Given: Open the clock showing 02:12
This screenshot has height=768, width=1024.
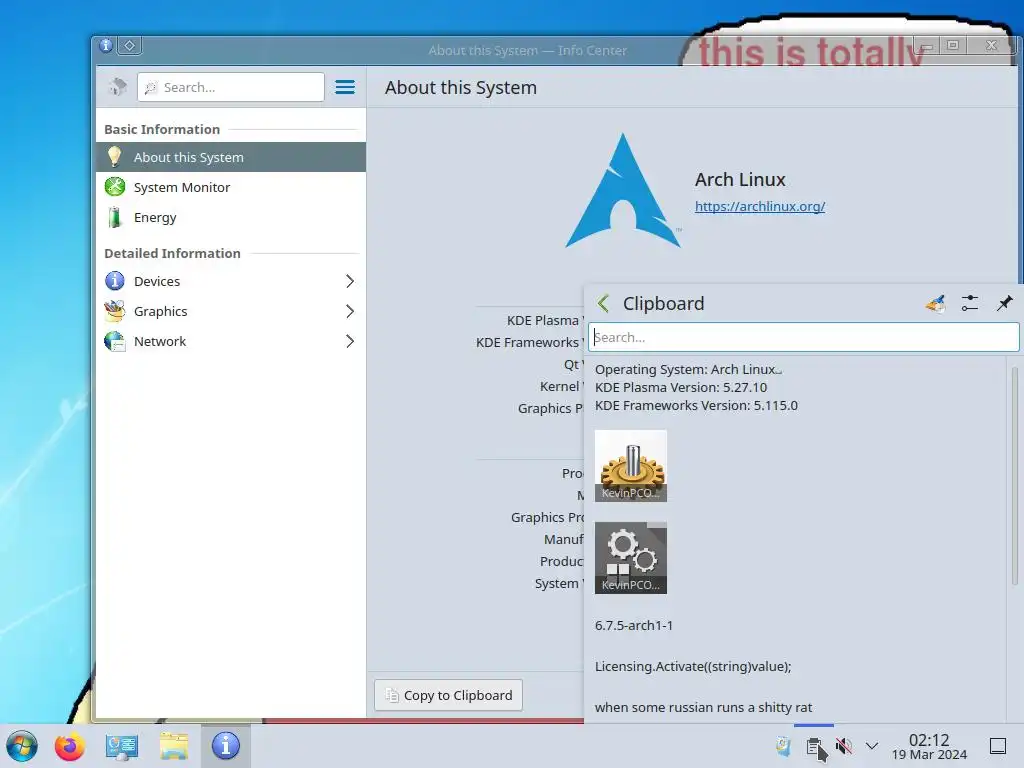Looking at the screenshot, I should point(929,747).
